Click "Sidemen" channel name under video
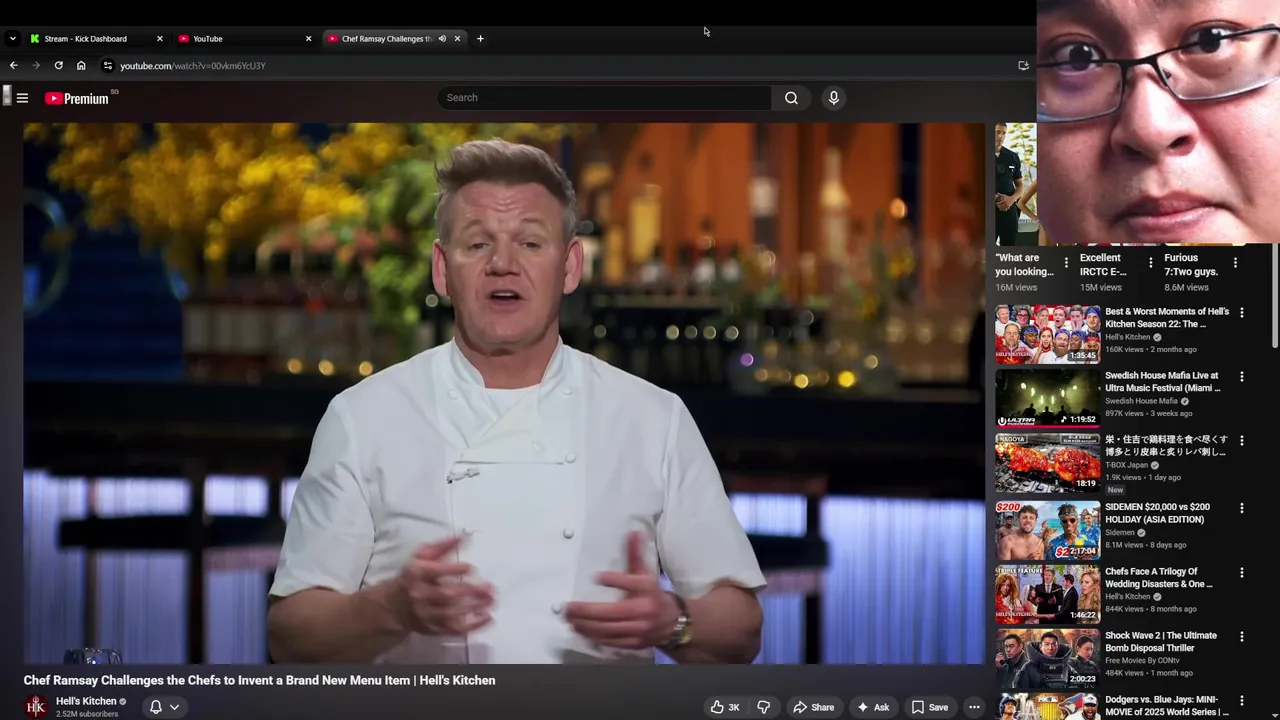Viewport: 1280px width, 720px height. 1120,533
